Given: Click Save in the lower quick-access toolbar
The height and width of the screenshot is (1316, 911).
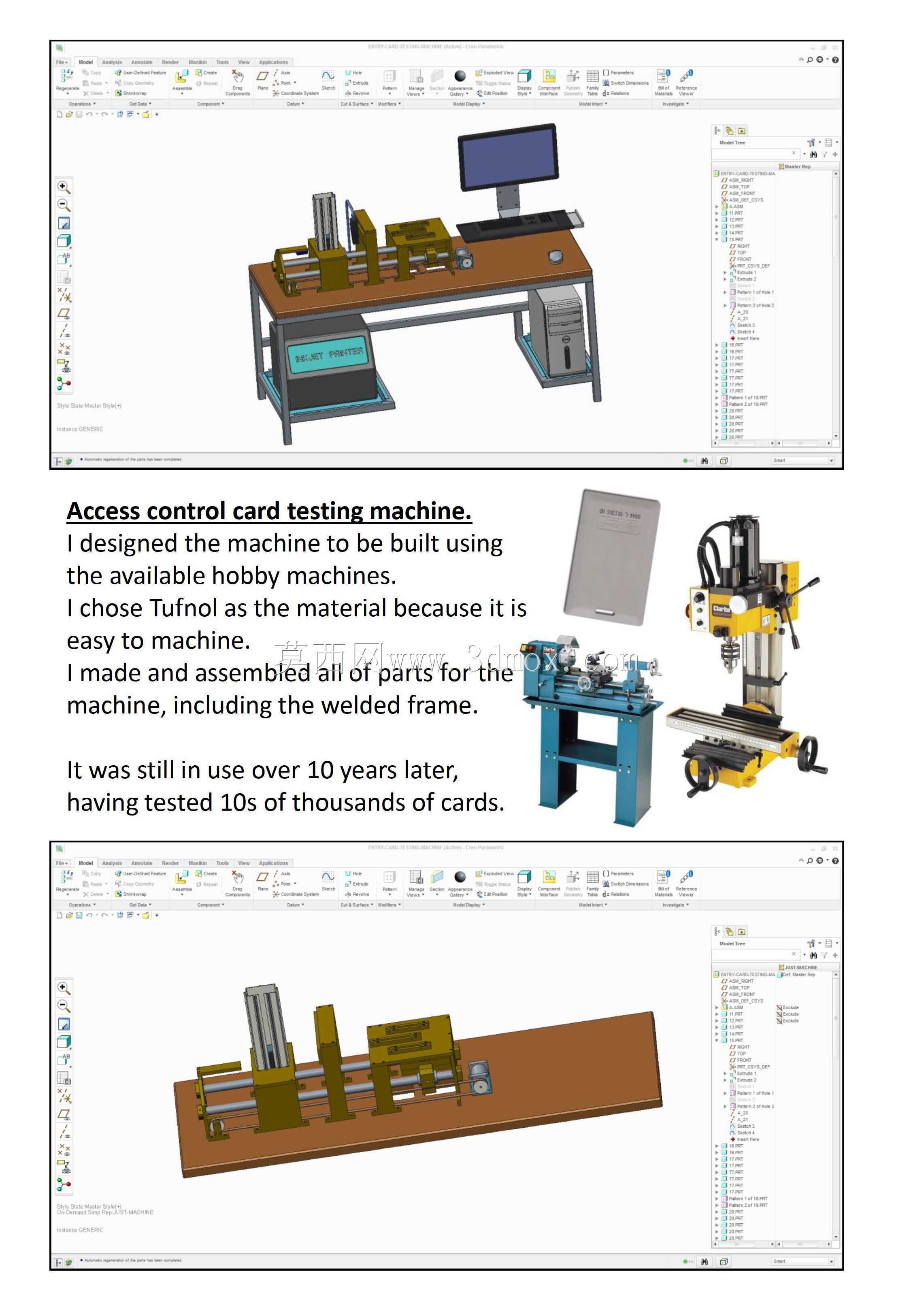Looking at the screenshot, I should pos(79,915).
